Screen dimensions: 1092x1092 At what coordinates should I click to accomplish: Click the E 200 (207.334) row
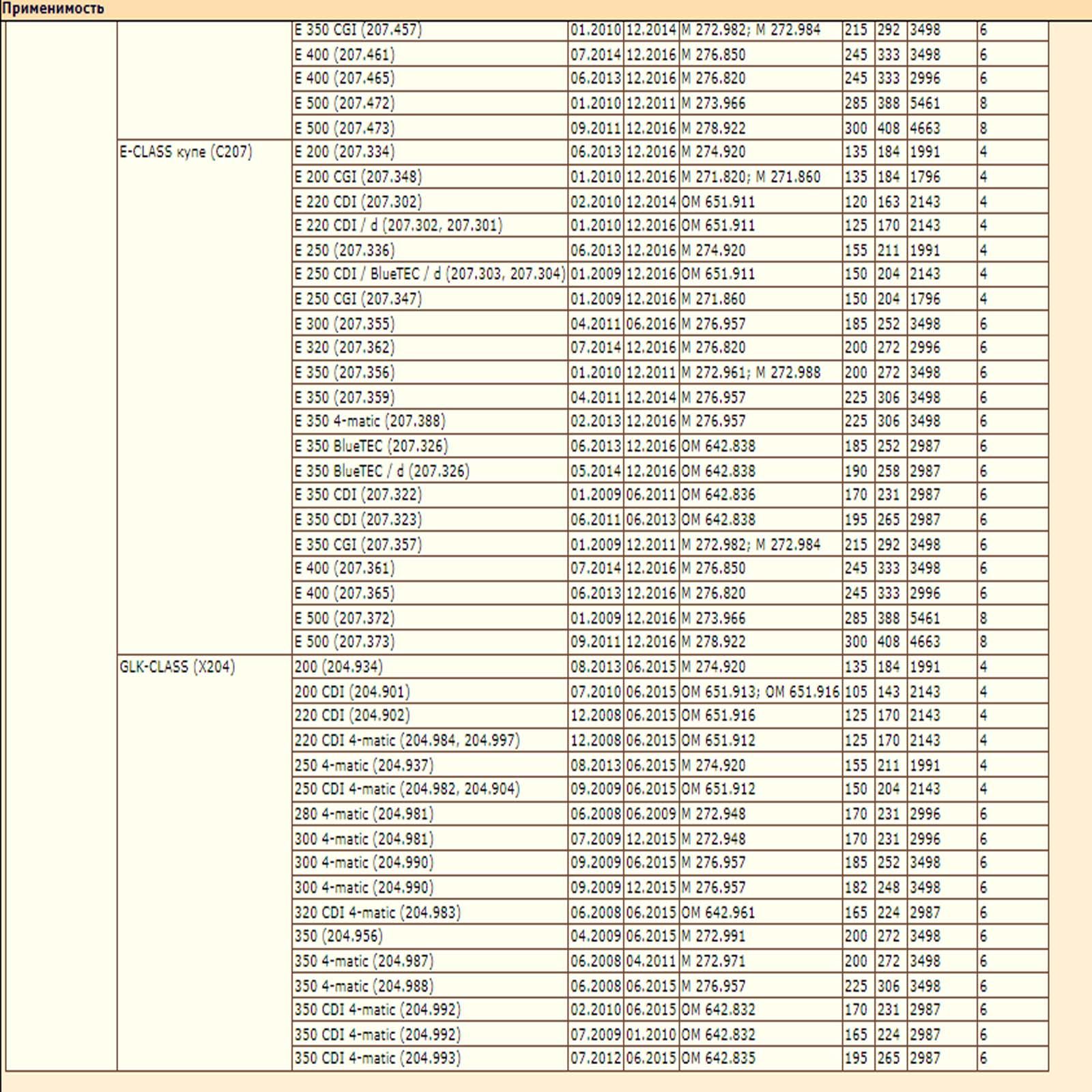(x=345, y=152)
